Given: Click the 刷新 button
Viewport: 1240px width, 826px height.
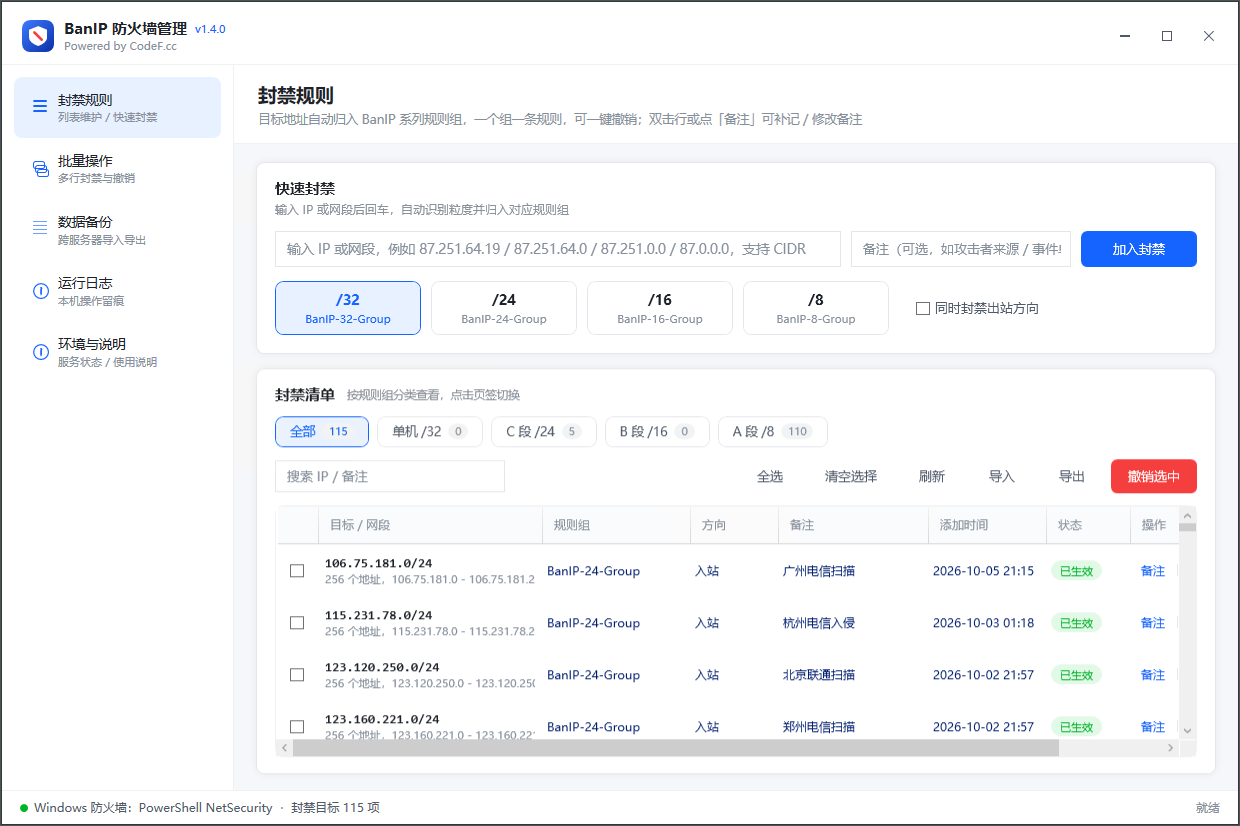Looking at the screenshot, I should (x=932, y=476).
